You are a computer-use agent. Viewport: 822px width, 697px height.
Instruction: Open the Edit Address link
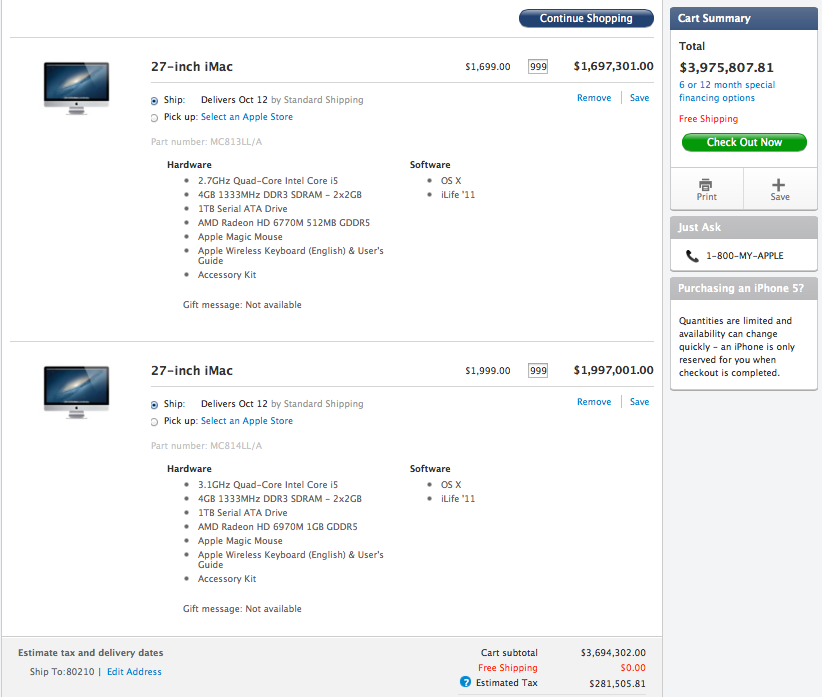coord(134,672)
